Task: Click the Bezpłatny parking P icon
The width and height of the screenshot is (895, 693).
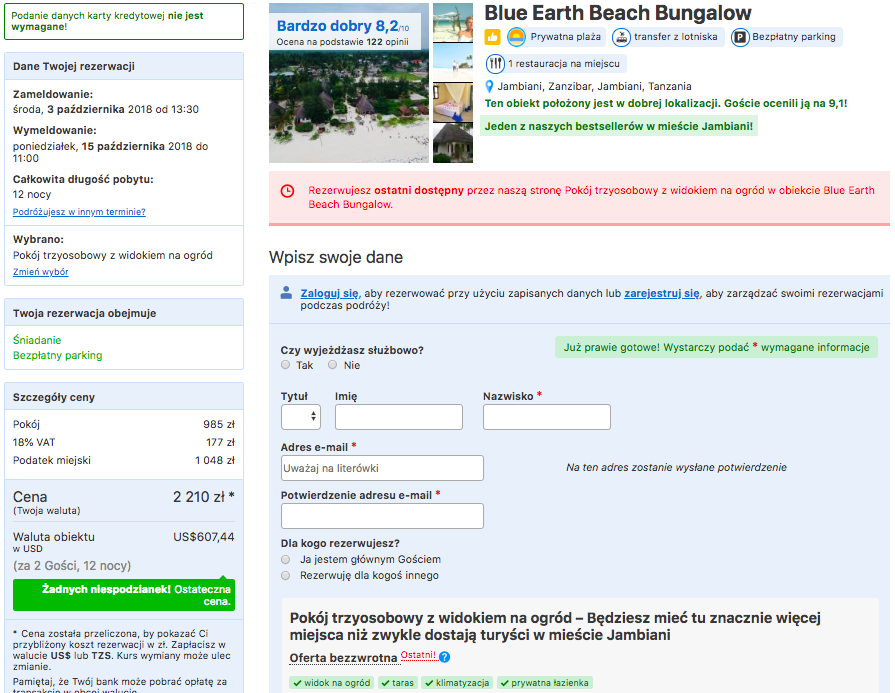Action: click(740, 38)
